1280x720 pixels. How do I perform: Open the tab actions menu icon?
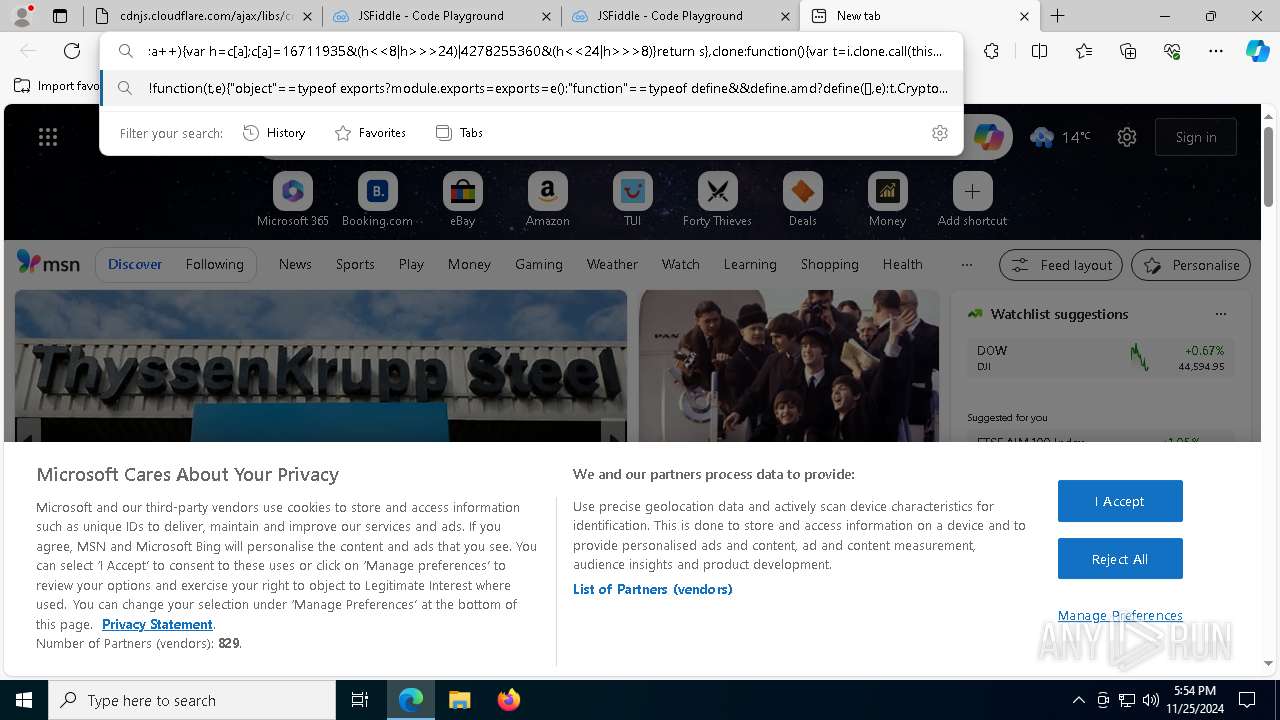60,16
